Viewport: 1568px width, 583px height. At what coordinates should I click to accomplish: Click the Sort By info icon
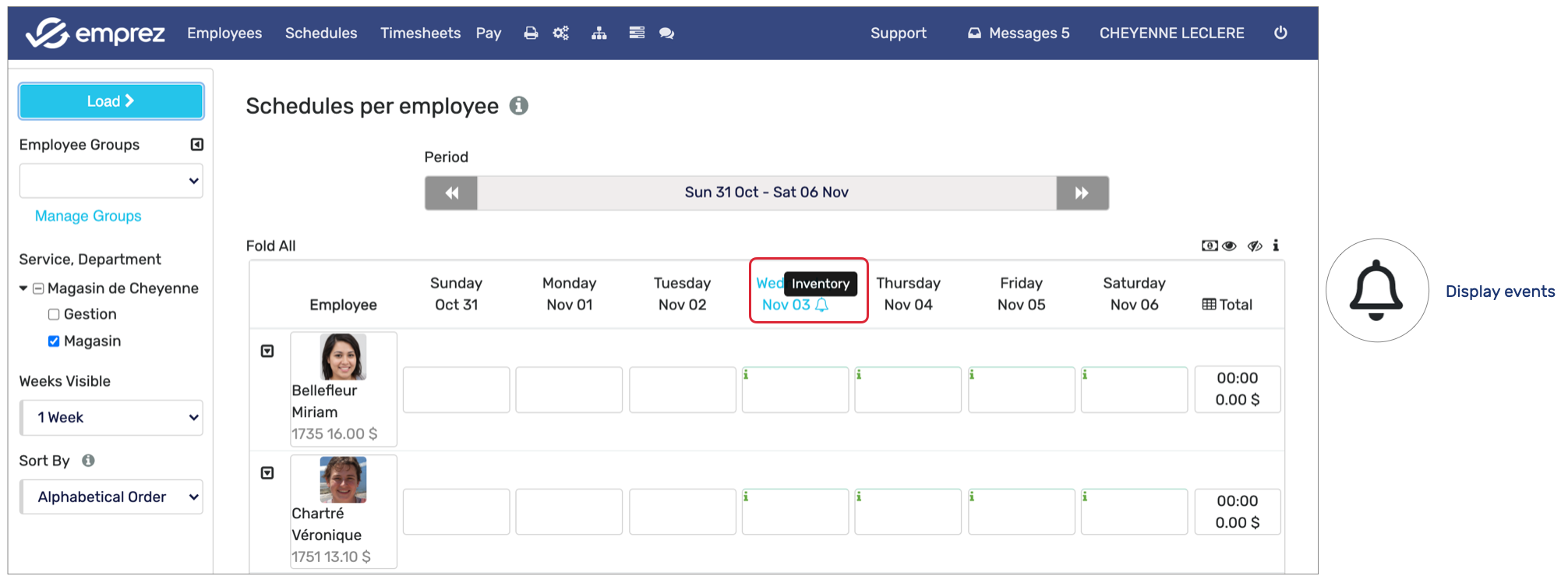click(89, 461)
